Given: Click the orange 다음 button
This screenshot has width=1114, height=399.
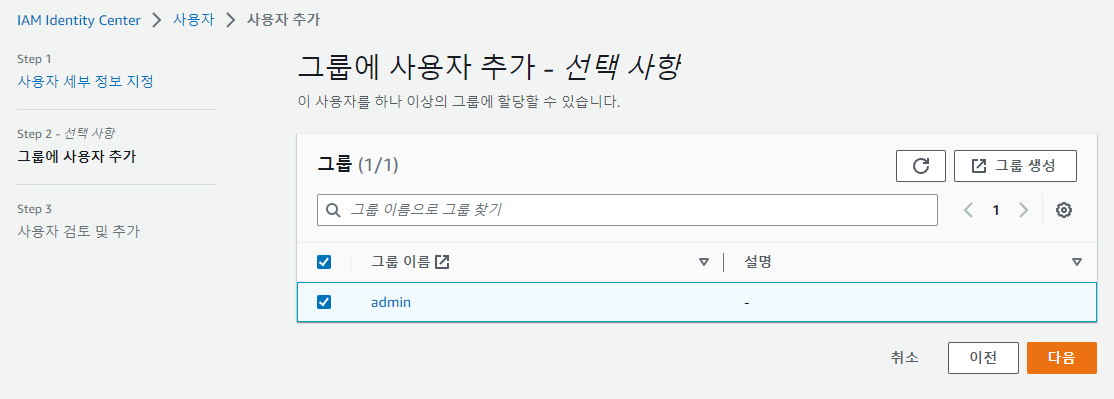Looking at the screenshot, I should pos(1061,358).
